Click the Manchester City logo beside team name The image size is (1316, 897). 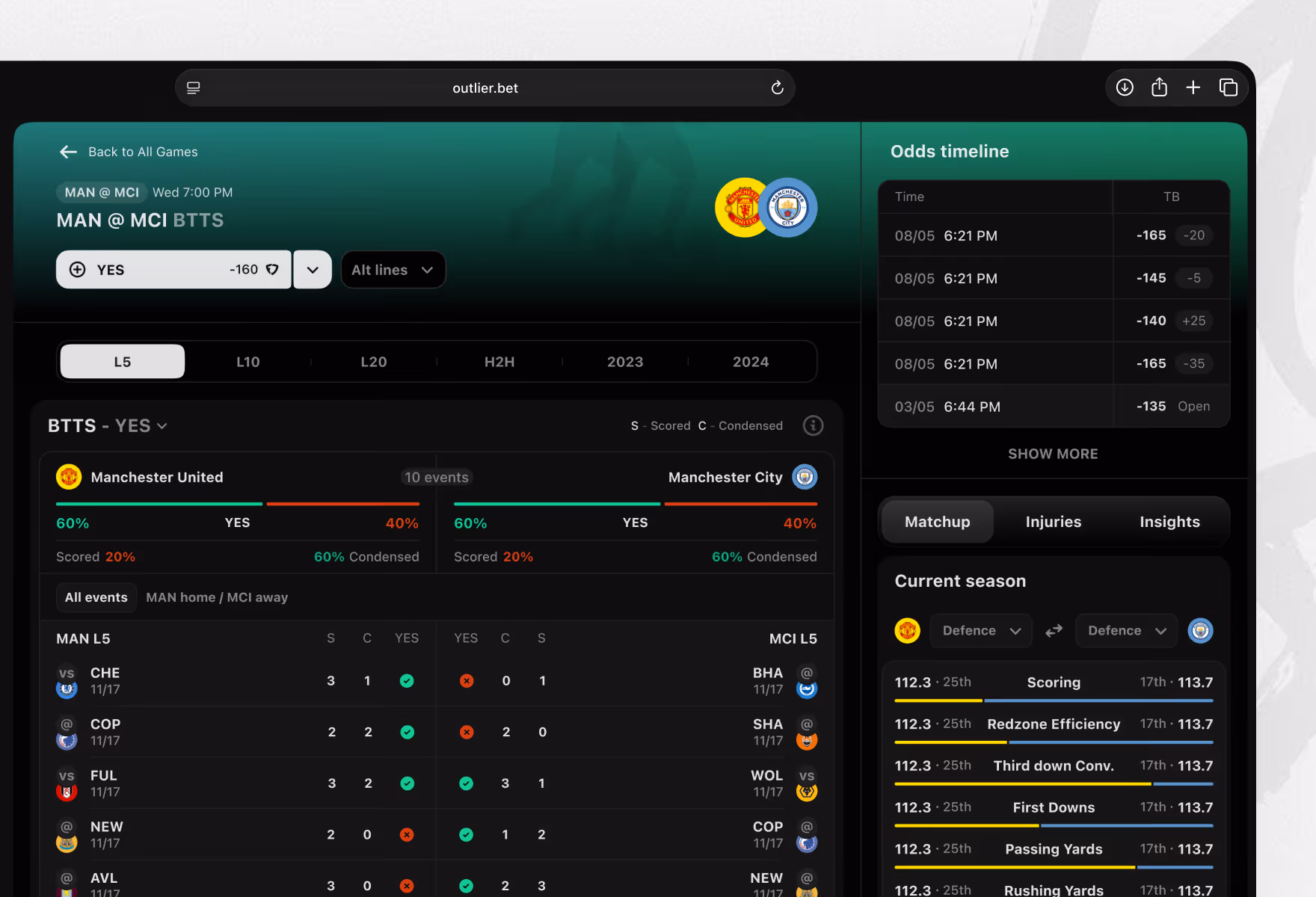pos(805,477)
